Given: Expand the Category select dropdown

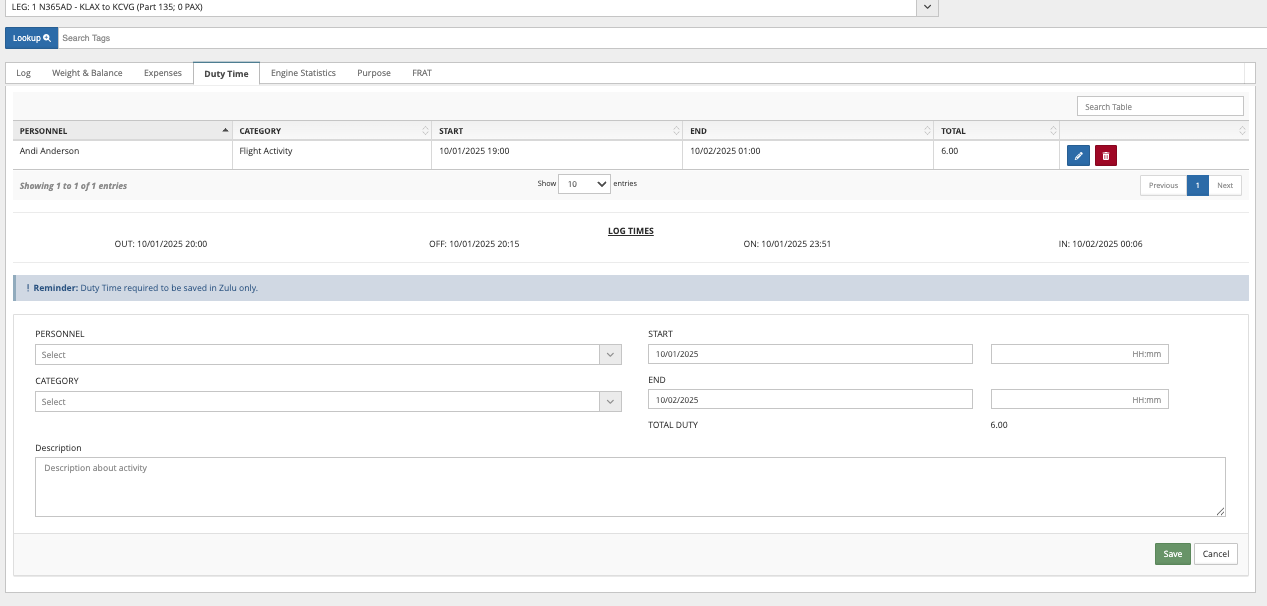Looking at the screenshot, I should click(x=328, y=402).
